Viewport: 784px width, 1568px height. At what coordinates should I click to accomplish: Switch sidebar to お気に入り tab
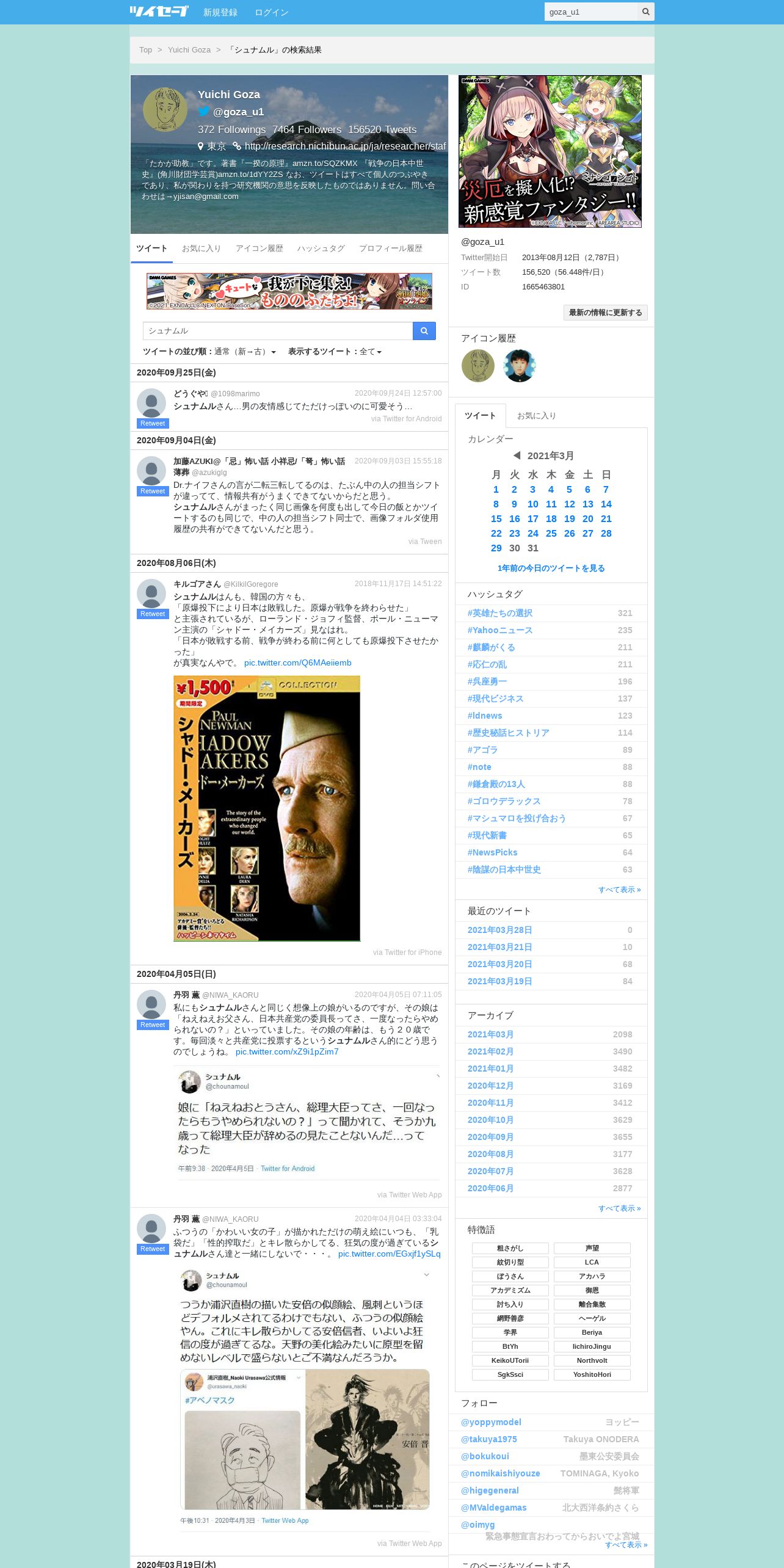537,416
